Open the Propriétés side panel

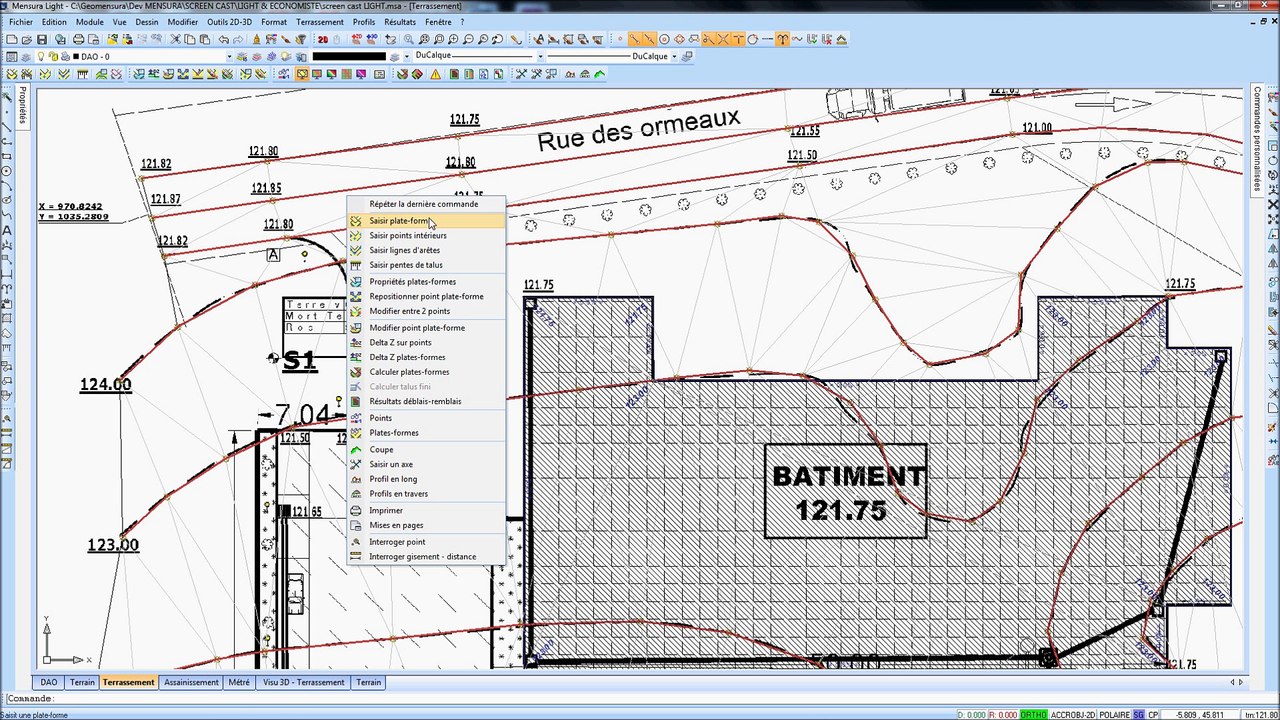22,106
